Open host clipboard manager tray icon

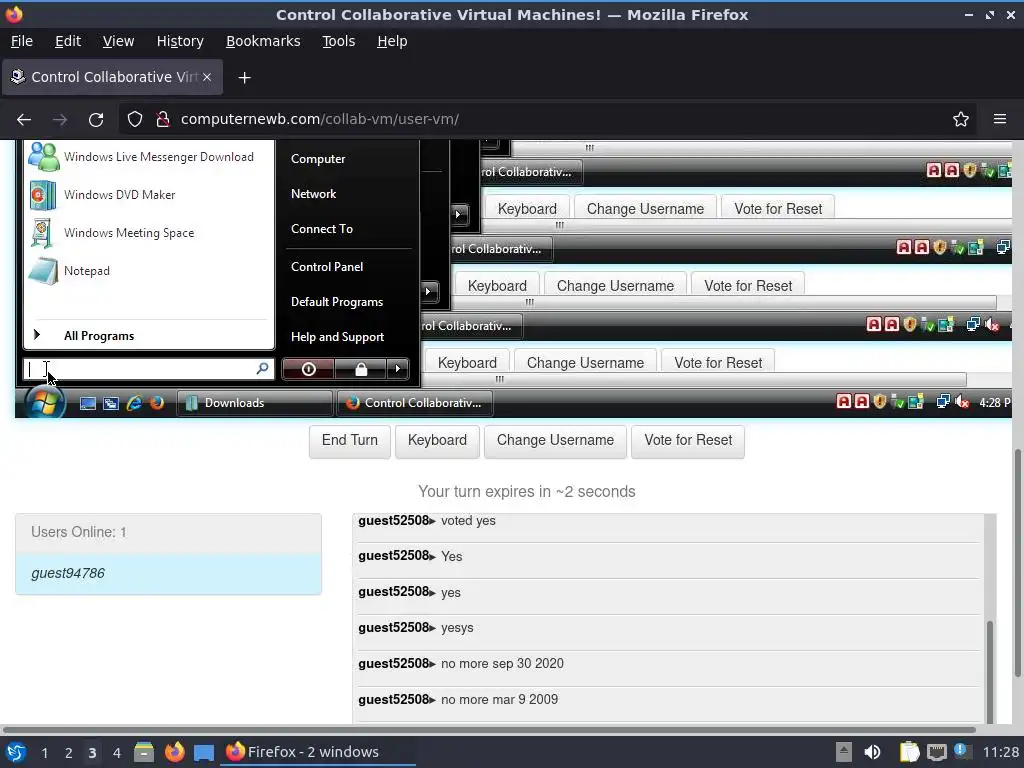tap(909, 752)
